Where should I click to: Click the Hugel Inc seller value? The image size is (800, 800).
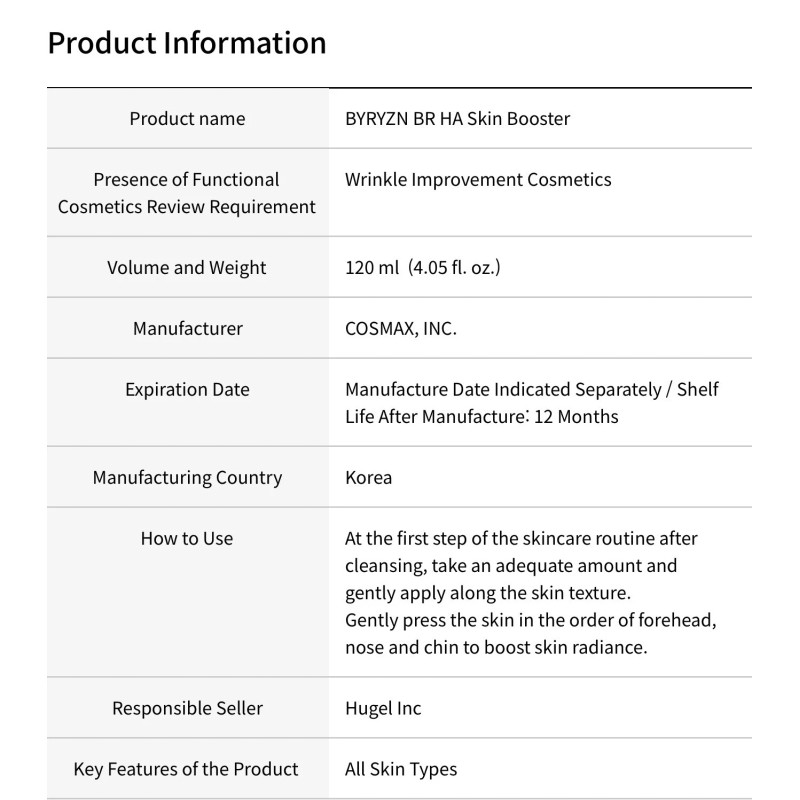click(383, 709)
